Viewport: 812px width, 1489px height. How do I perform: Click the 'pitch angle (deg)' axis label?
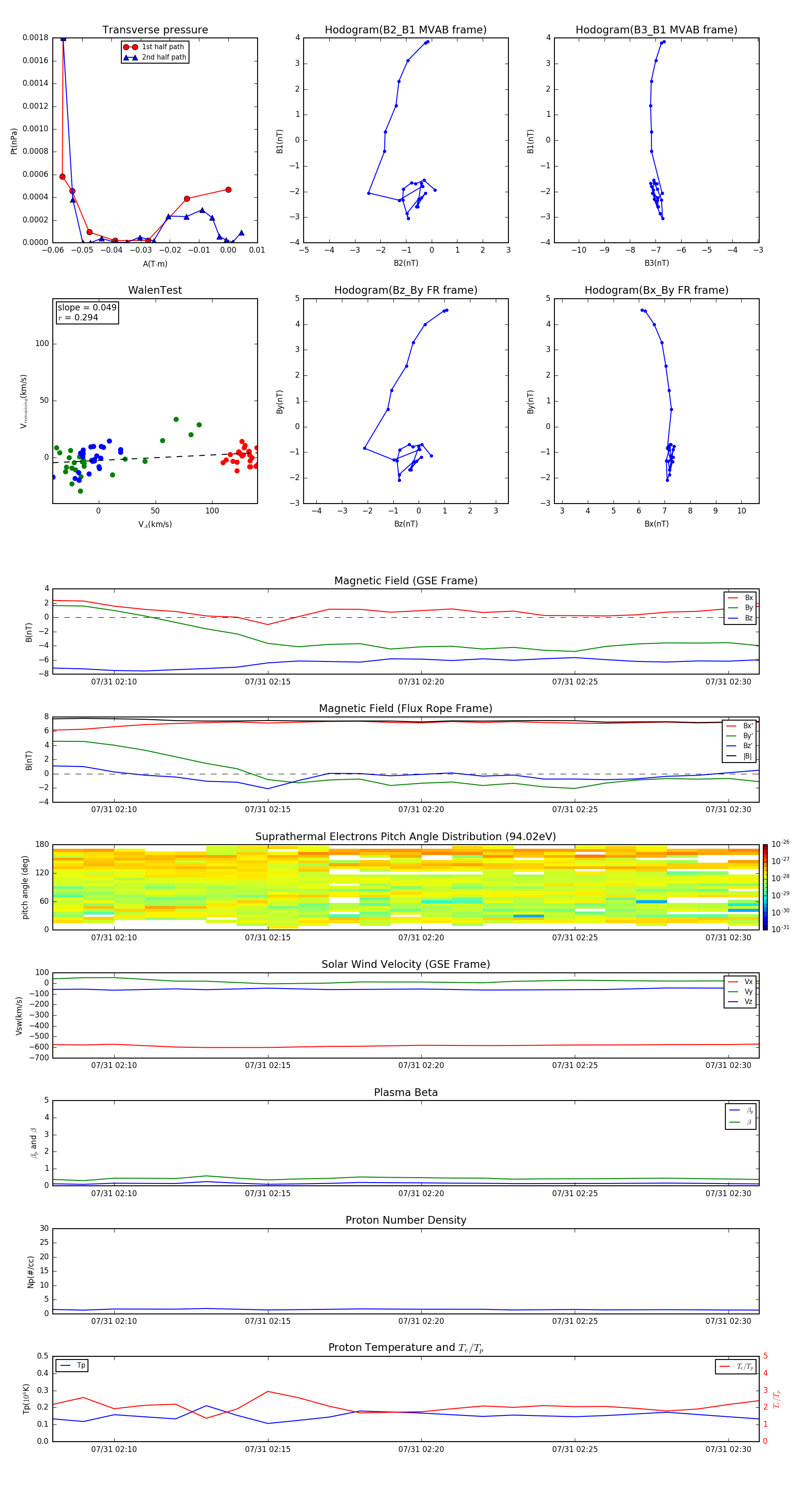(x=25, y=887)
